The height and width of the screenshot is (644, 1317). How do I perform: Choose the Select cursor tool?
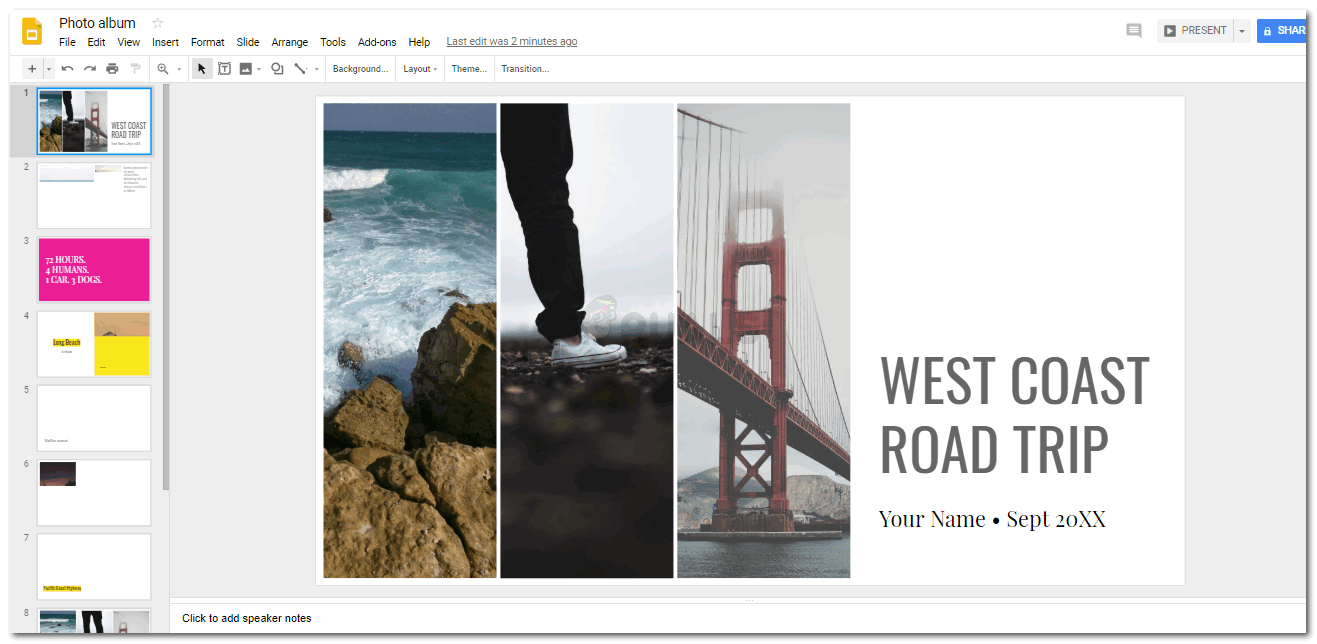202,69
